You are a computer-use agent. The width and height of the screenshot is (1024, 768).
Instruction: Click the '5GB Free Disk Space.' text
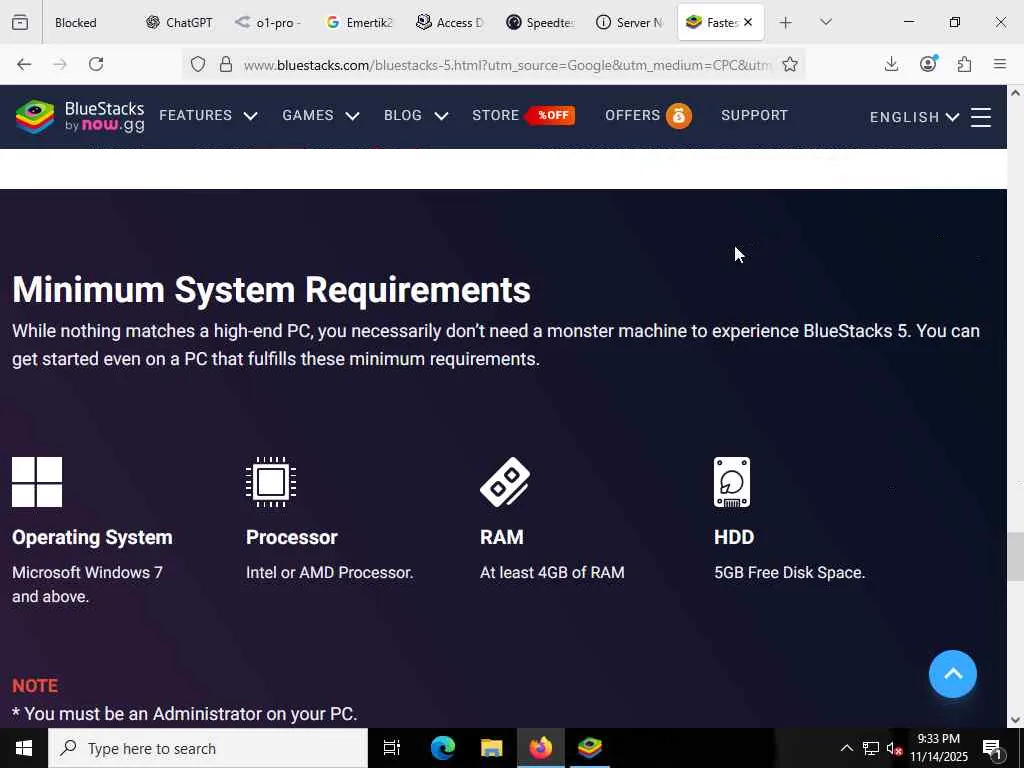[790, 573]
